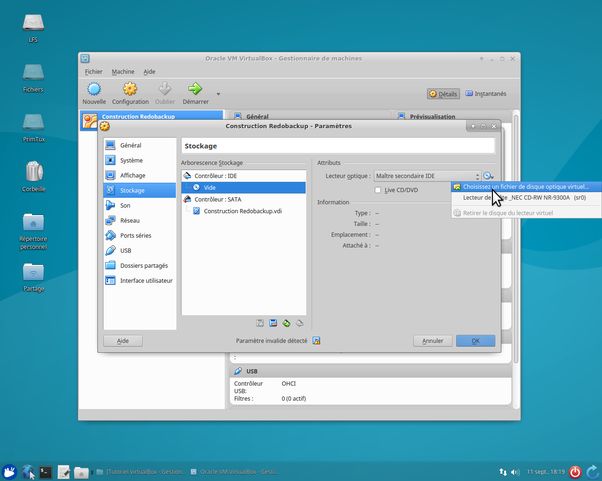
Task: Open the Fichier menu
Action: click(x=93, y=71)
